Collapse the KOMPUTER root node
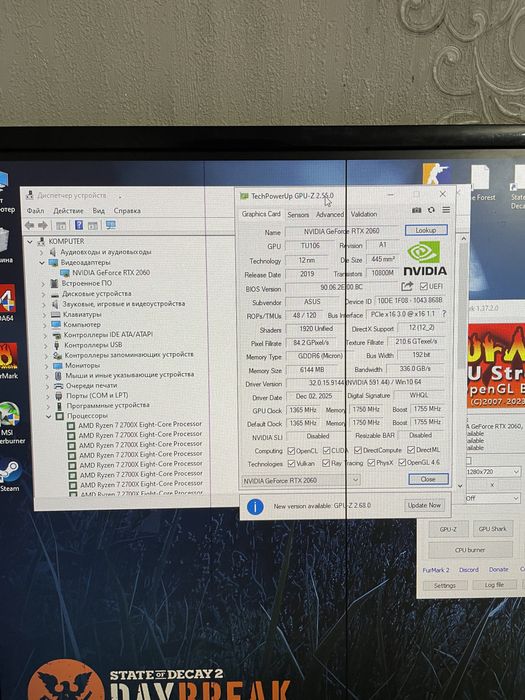525x700 pixels. (30, 242)
